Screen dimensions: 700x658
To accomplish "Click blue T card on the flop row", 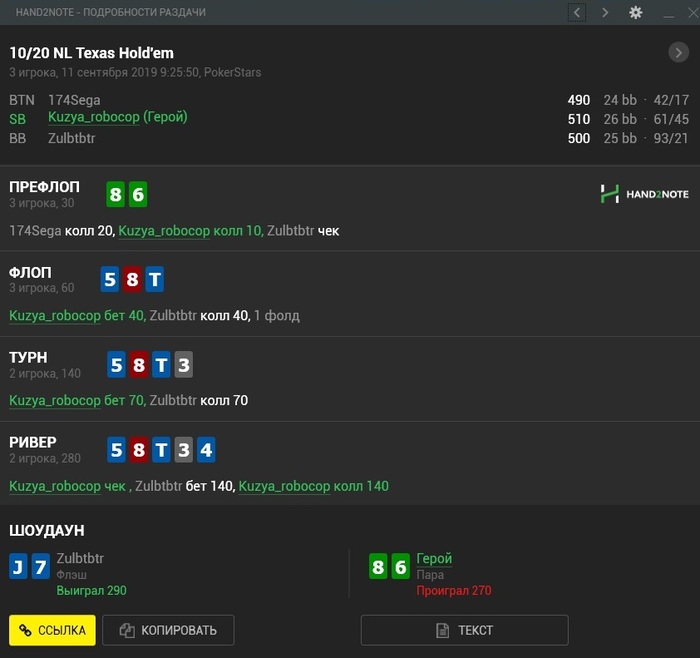I will (x=154, y=279).
